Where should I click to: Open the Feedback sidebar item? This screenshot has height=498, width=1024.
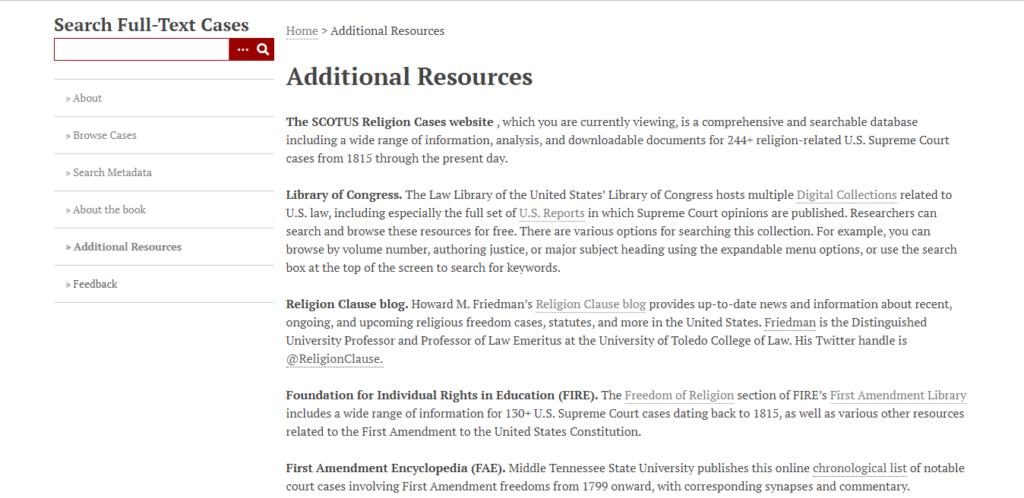pyautogui.click(x=95, y=284)
